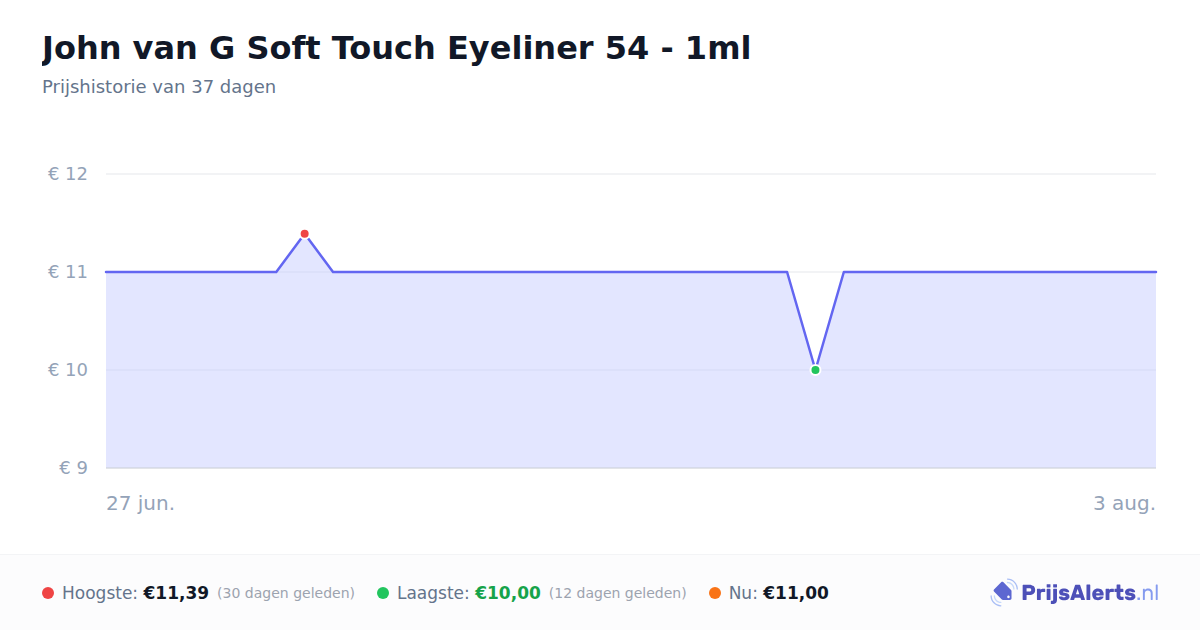Viewport: 1200px width, 630px height.
Task: Click the 27 jun. start date label
Action: coord(141,503)
